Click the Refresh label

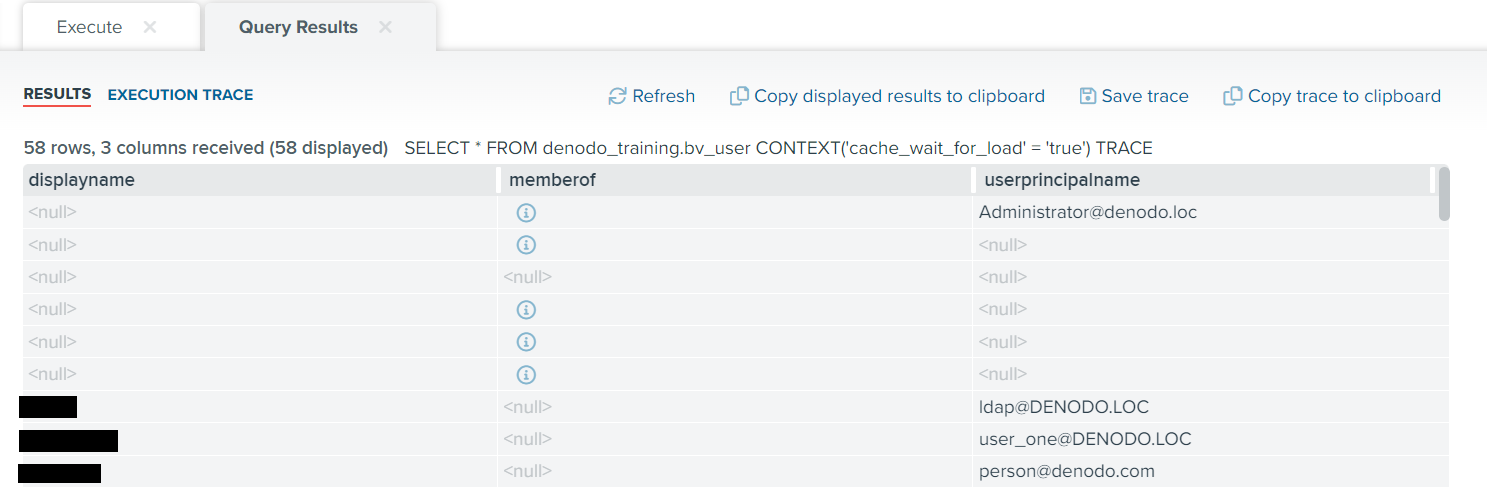click(x=664, y=96)
